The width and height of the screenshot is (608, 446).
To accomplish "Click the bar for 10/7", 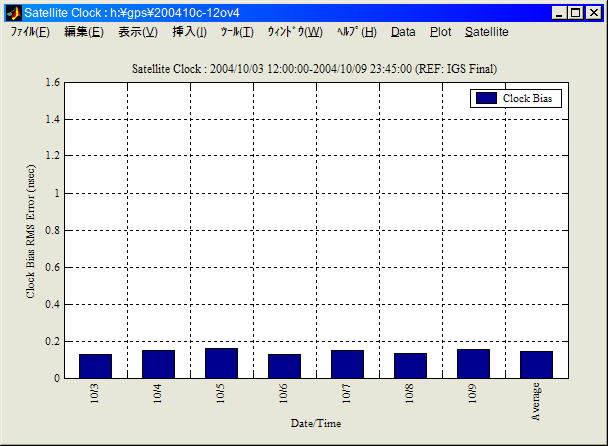I will [347, 364].
